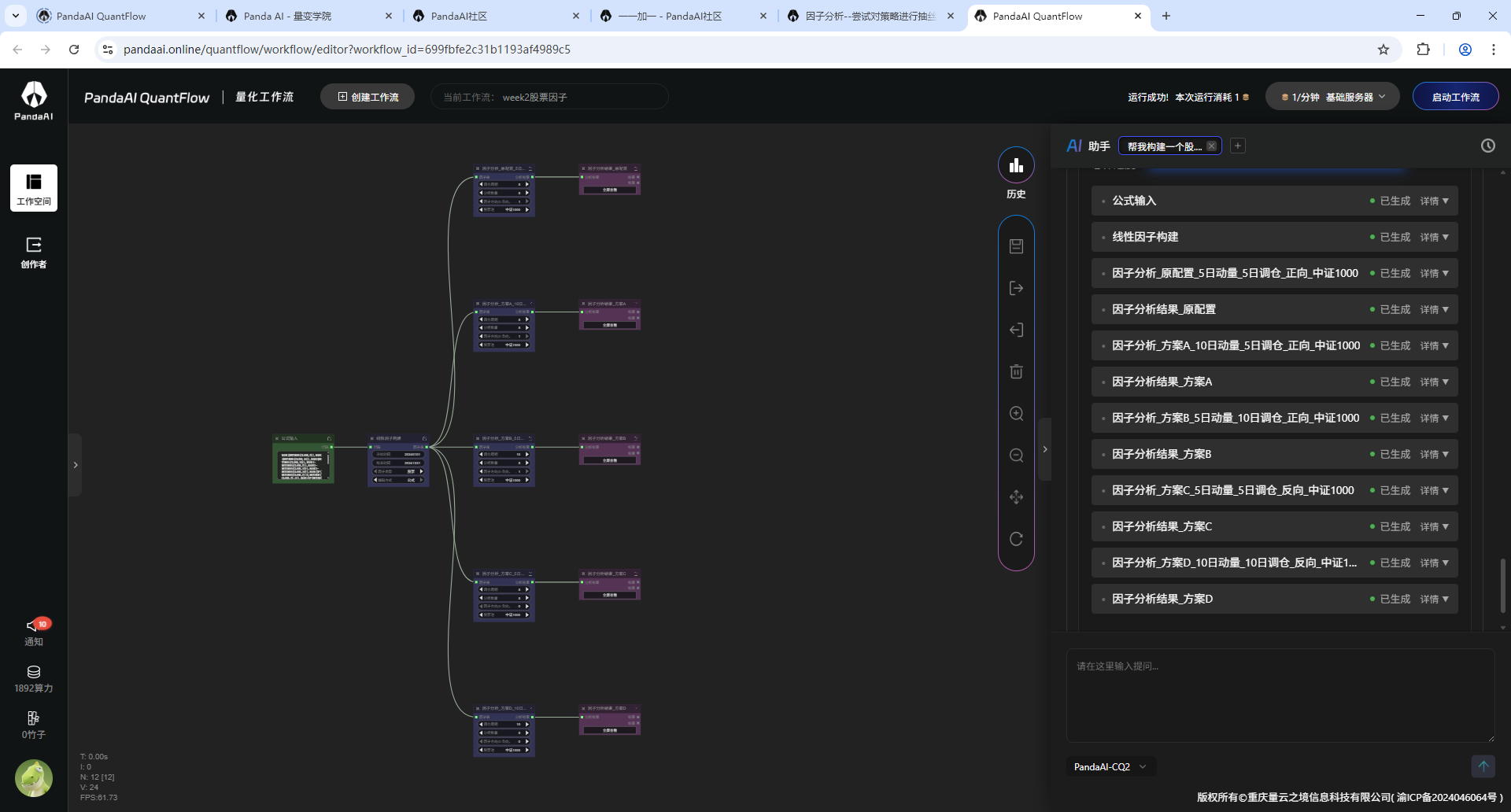Reload the current browser page
The image size is (1511, 812).
pos(74,50)
